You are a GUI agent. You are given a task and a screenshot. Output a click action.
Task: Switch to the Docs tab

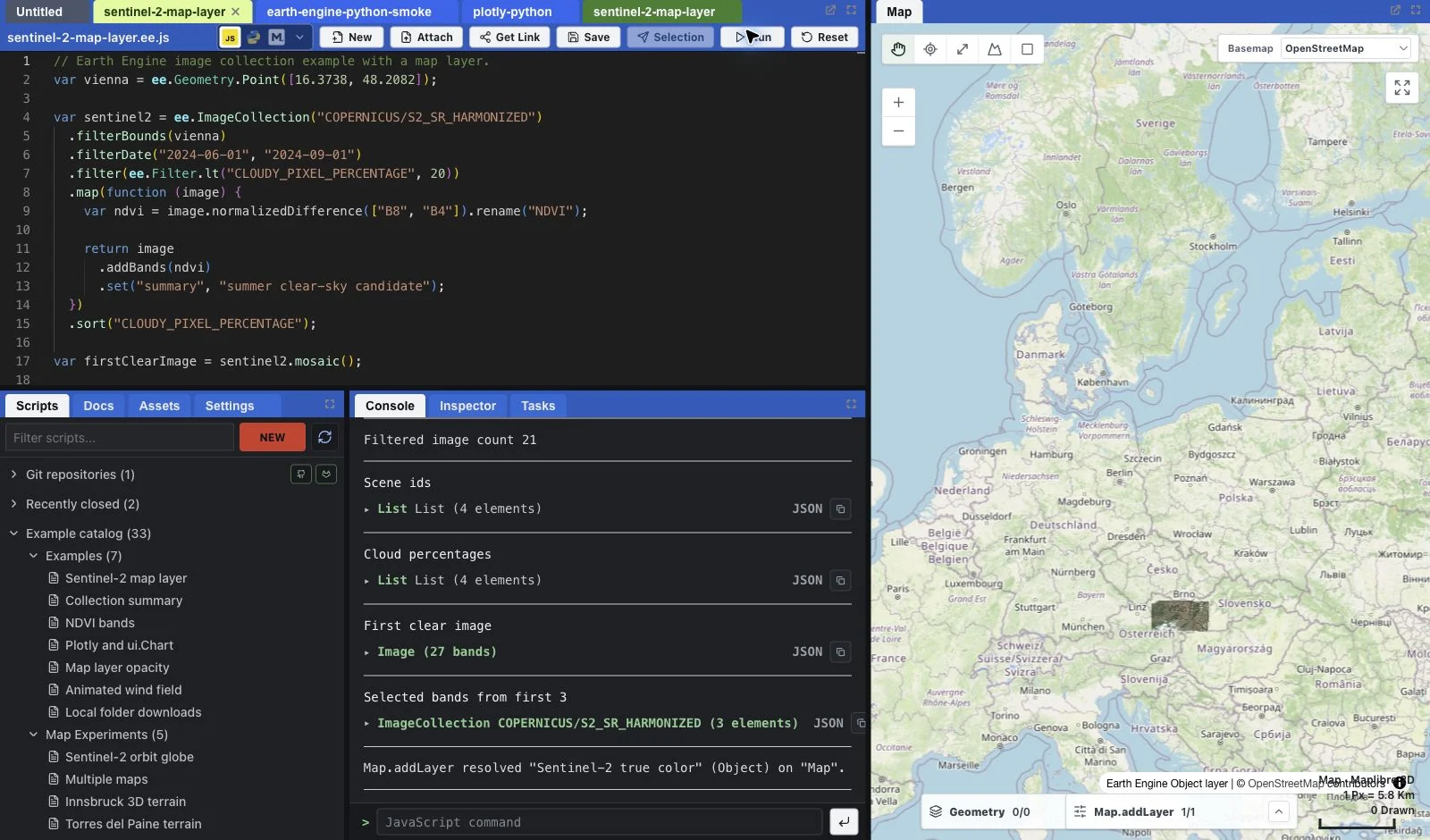(98, 406)
